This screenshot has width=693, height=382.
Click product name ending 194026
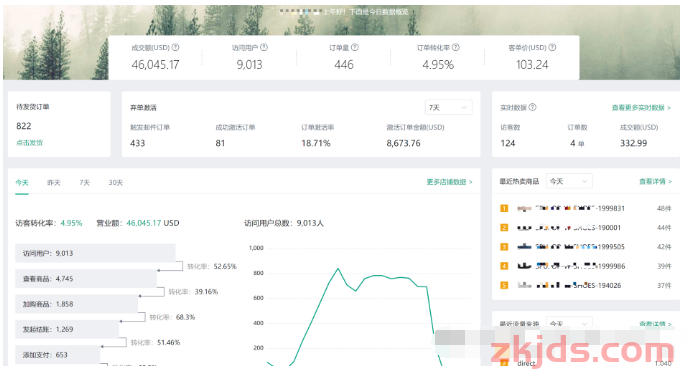tap(578, 286)
